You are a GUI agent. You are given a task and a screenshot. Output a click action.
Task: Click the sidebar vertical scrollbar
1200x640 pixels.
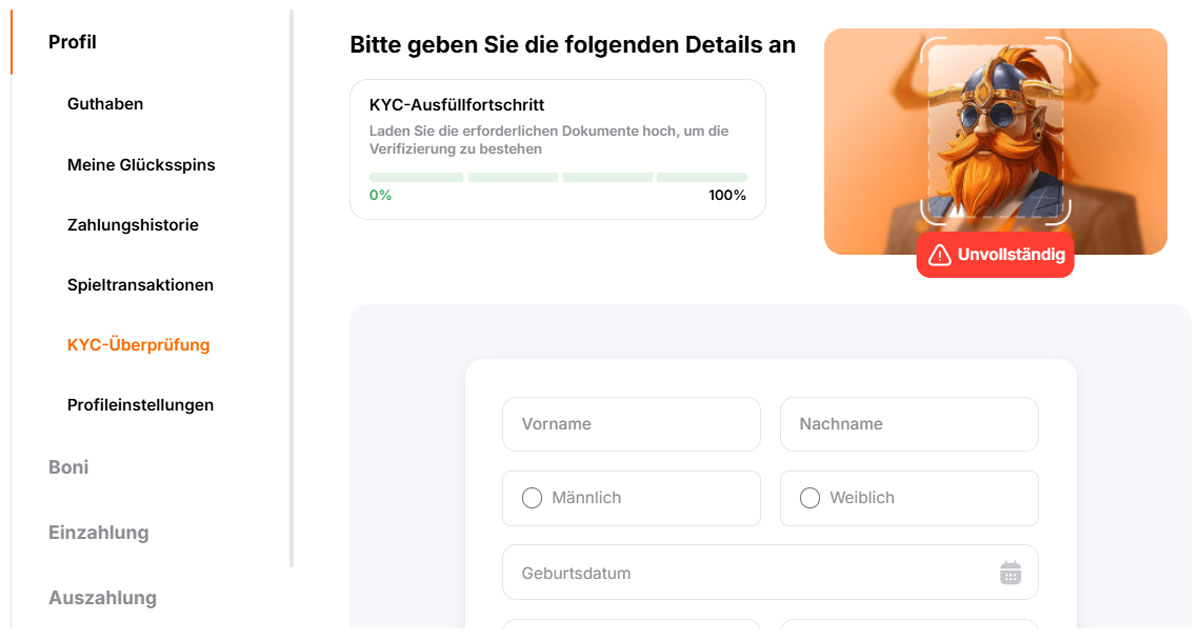pos(291,288)
